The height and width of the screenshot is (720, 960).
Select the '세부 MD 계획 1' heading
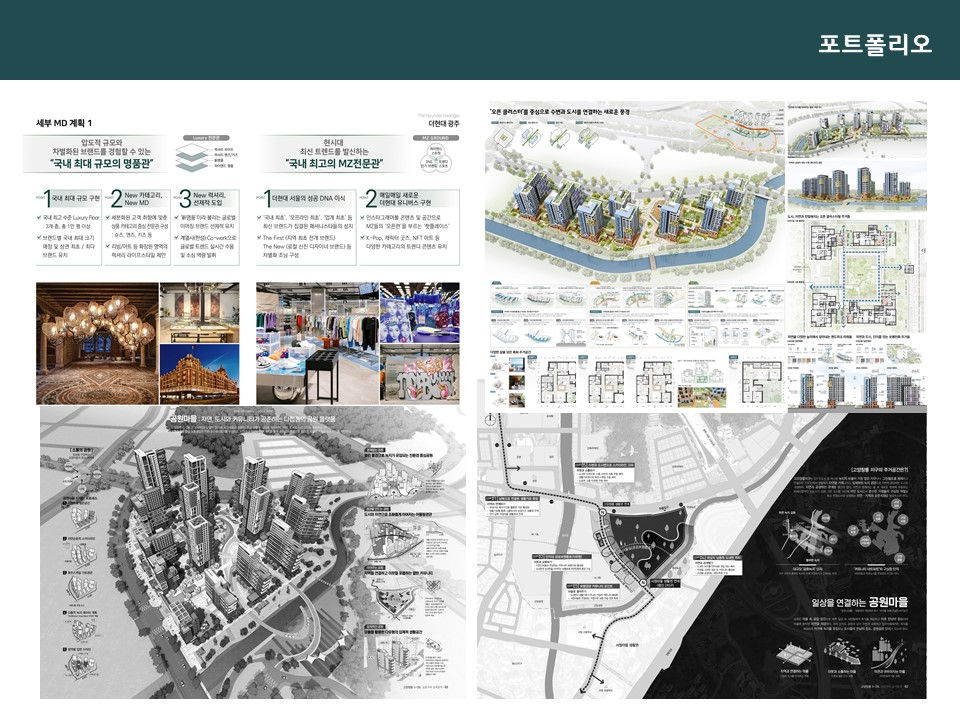tap(64, 123)
